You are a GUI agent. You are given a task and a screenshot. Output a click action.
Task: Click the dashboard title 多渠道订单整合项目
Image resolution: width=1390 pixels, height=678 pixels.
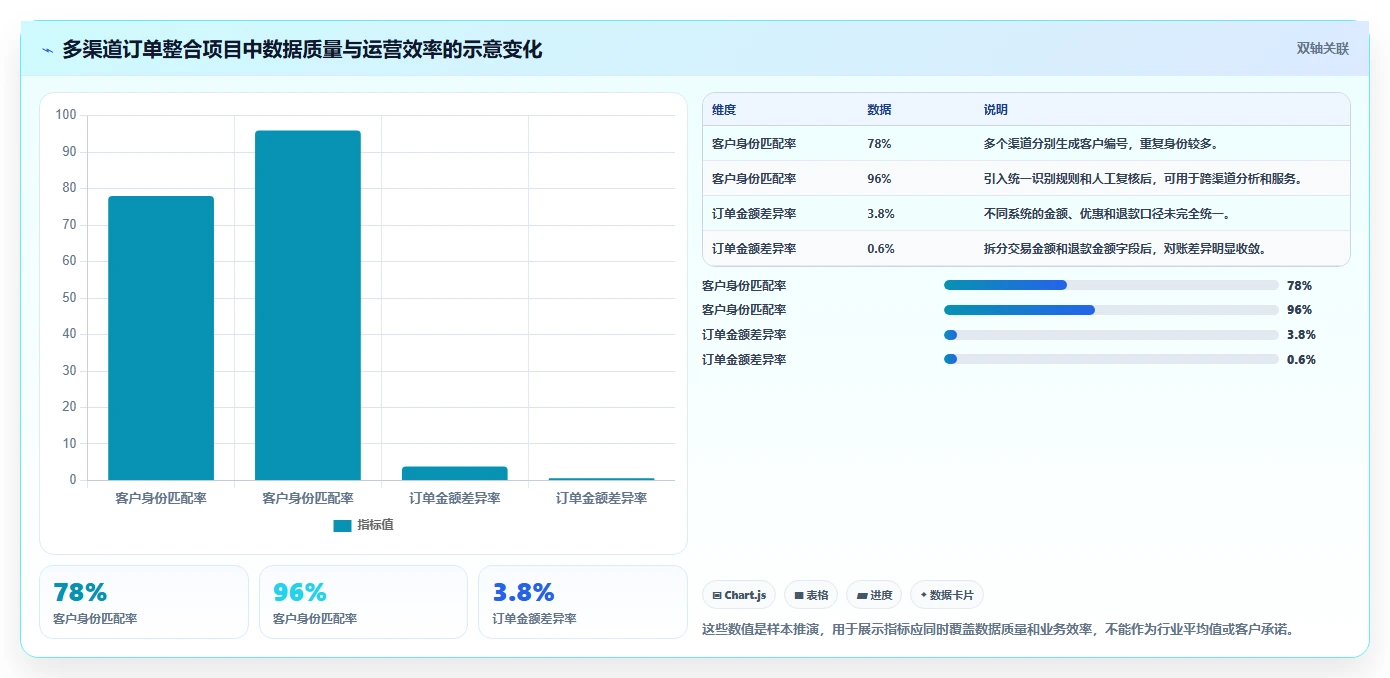[x=302, y=49]
